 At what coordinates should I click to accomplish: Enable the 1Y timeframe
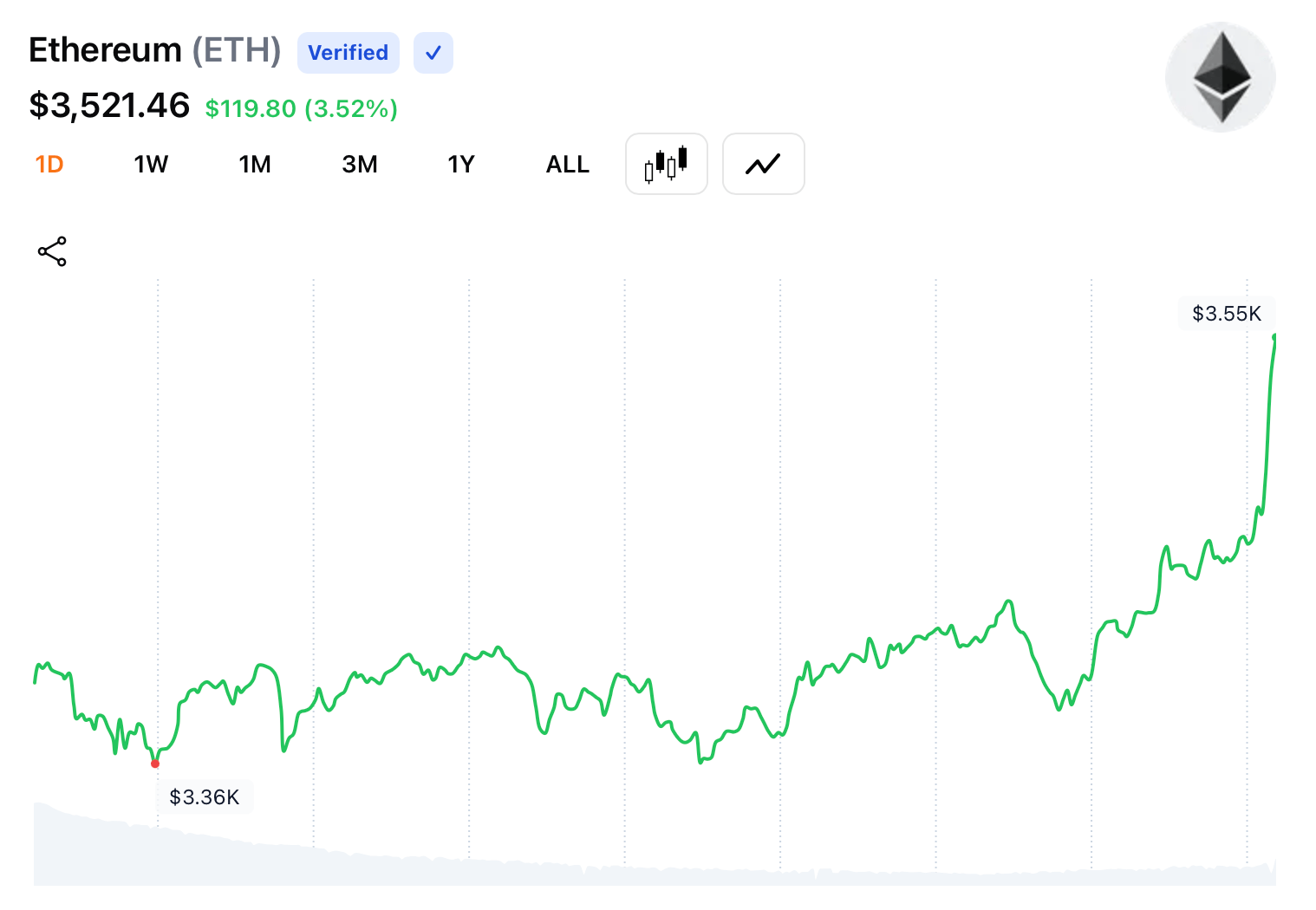(460, 164)
